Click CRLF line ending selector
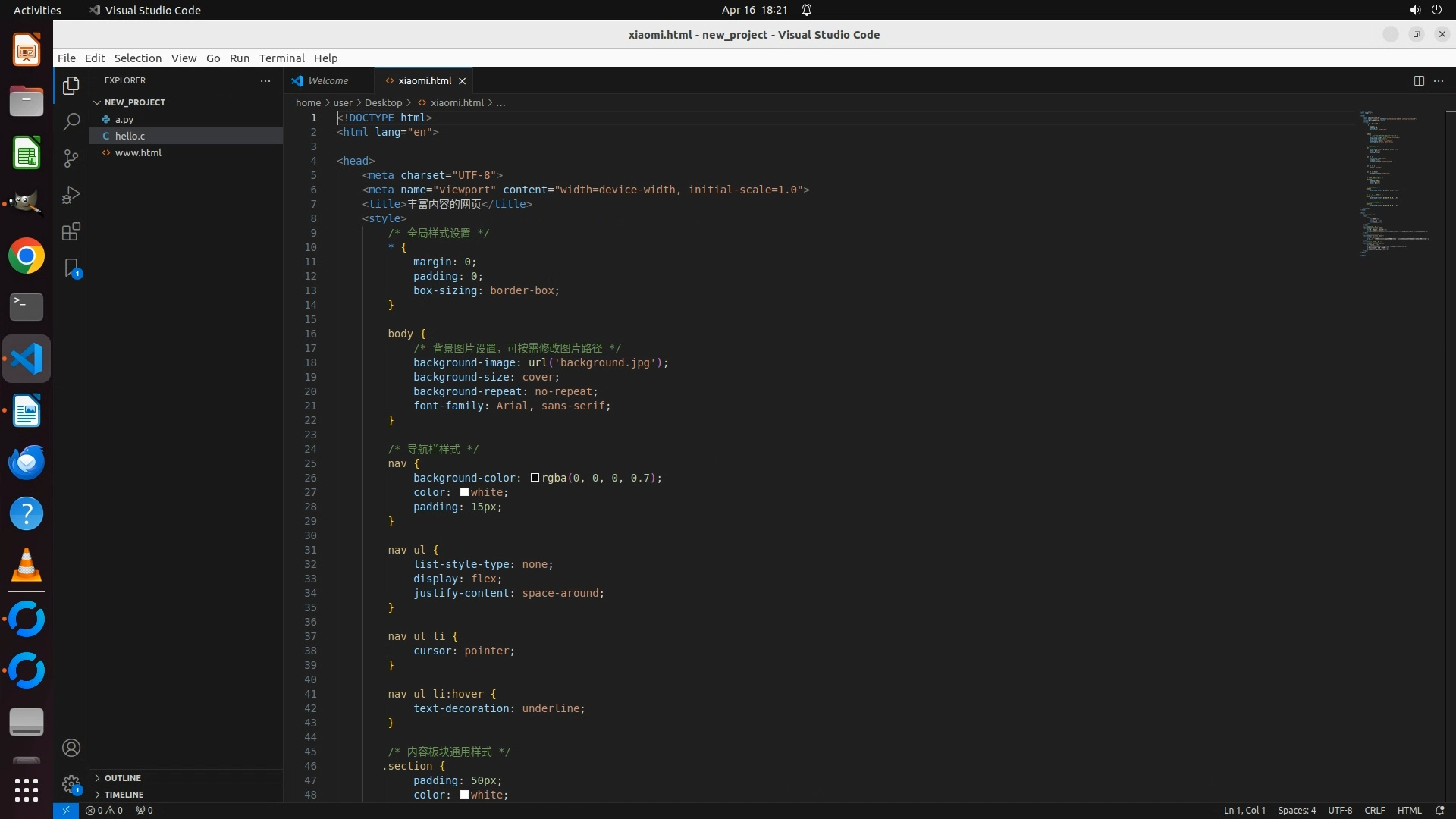The image size is (1456, 819). (x=1374, y=811)
